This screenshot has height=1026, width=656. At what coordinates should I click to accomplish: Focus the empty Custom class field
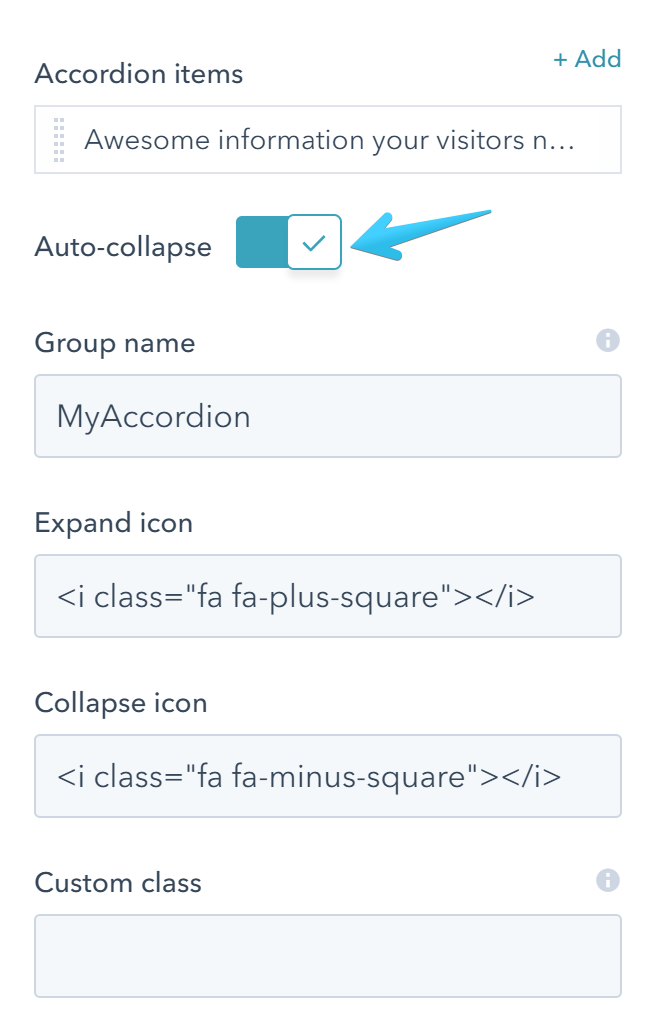click(x=328, y=956)
